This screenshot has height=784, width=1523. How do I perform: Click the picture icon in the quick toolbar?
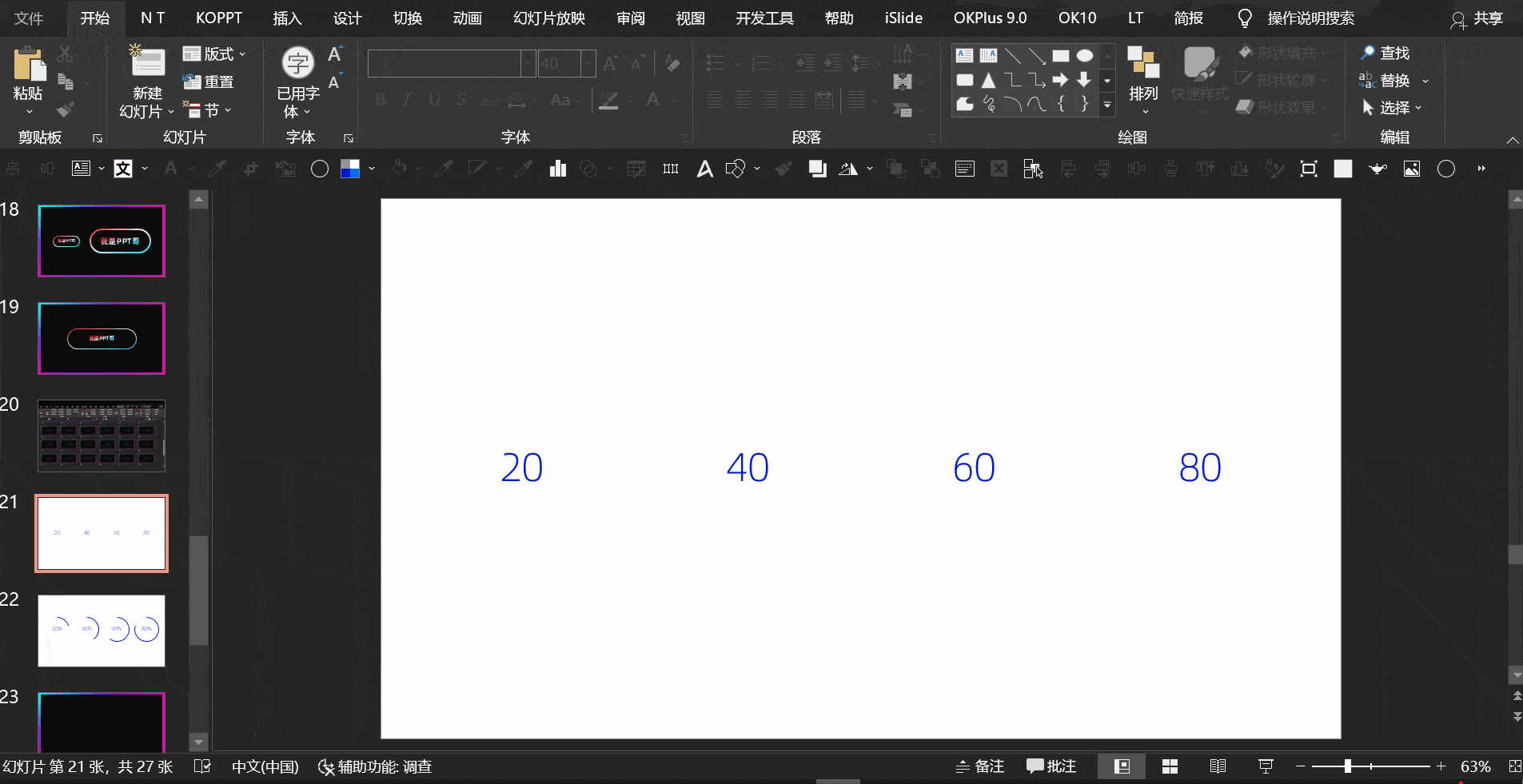(1412, 169)
